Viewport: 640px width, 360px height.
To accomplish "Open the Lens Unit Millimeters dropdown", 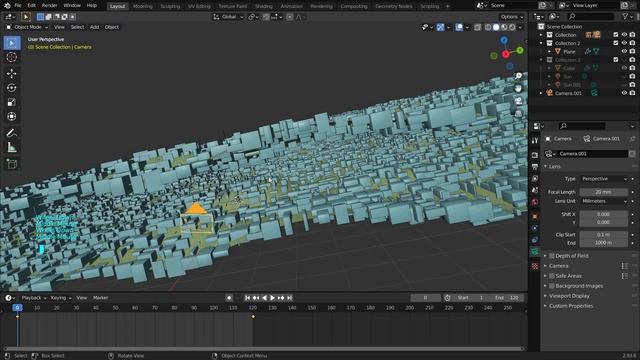I will (x=604, y=201).
